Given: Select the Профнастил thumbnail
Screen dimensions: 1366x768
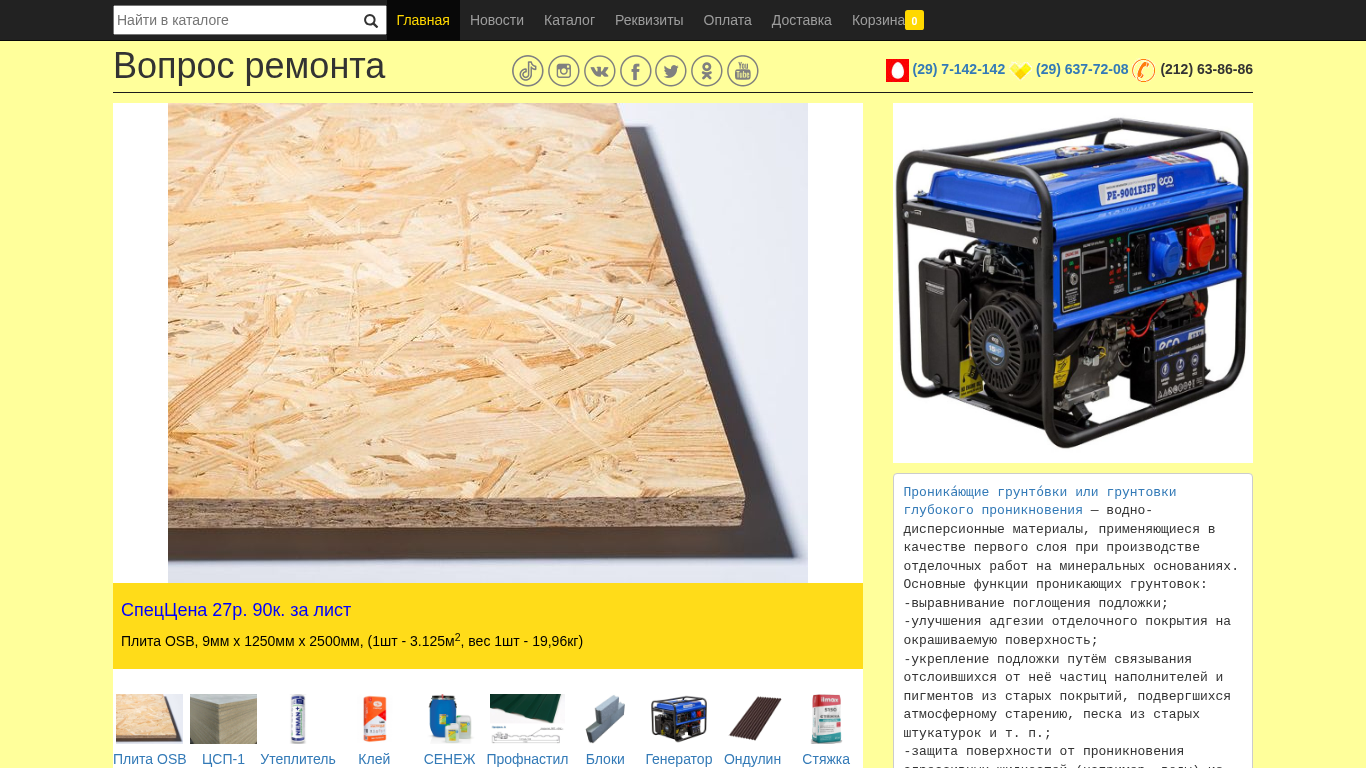Looking at the screenshot, I should (527, 719).
